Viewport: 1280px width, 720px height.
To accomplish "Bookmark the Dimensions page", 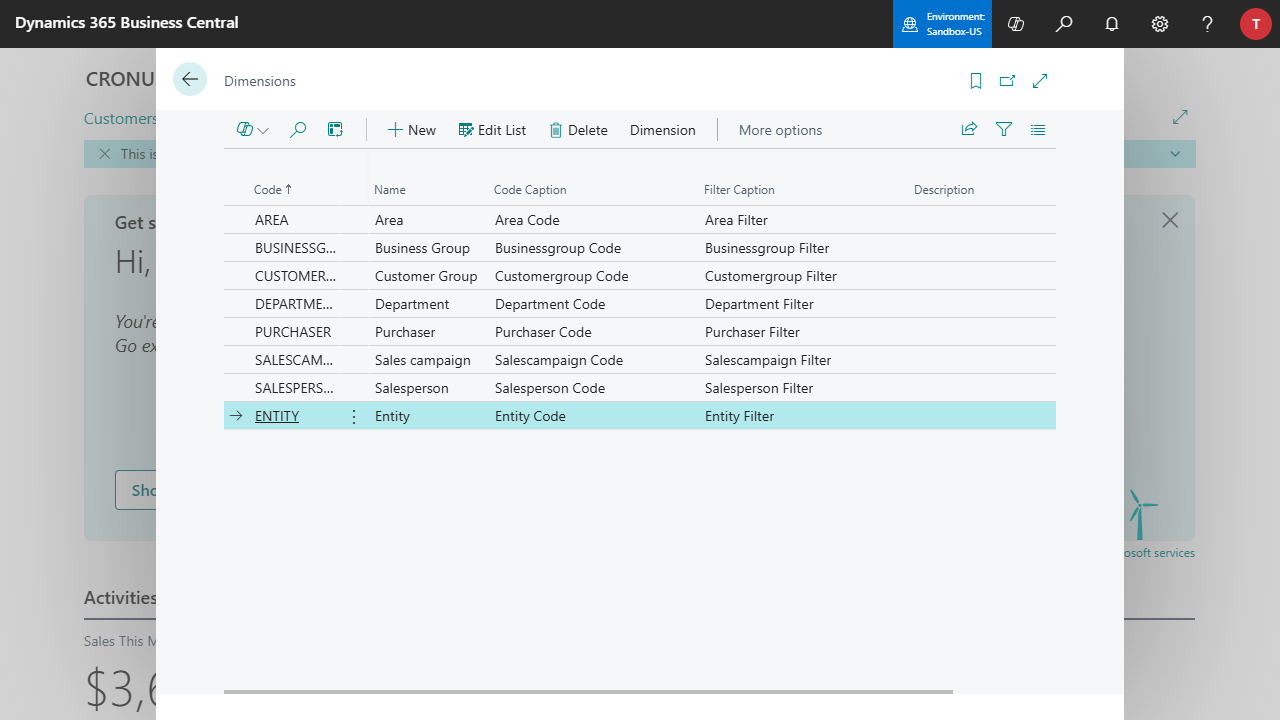I will pyautogui.click(x=976, y=81).
